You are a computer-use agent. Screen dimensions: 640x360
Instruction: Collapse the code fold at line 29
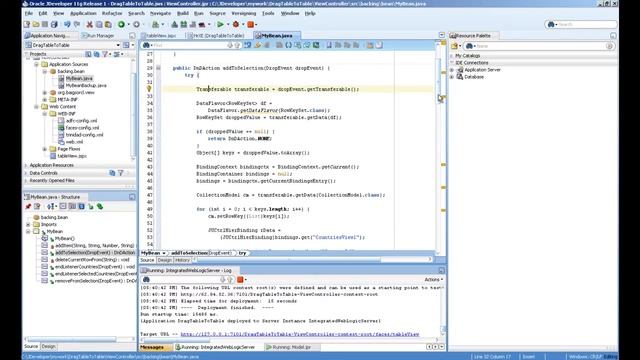(158, 68)
